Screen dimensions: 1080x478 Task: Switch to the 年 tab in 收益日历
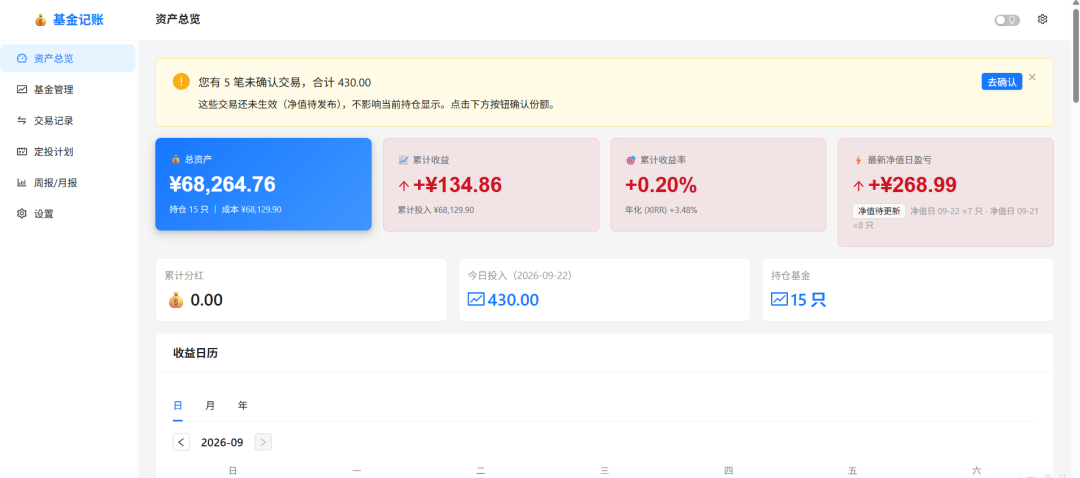click(242, 406)
